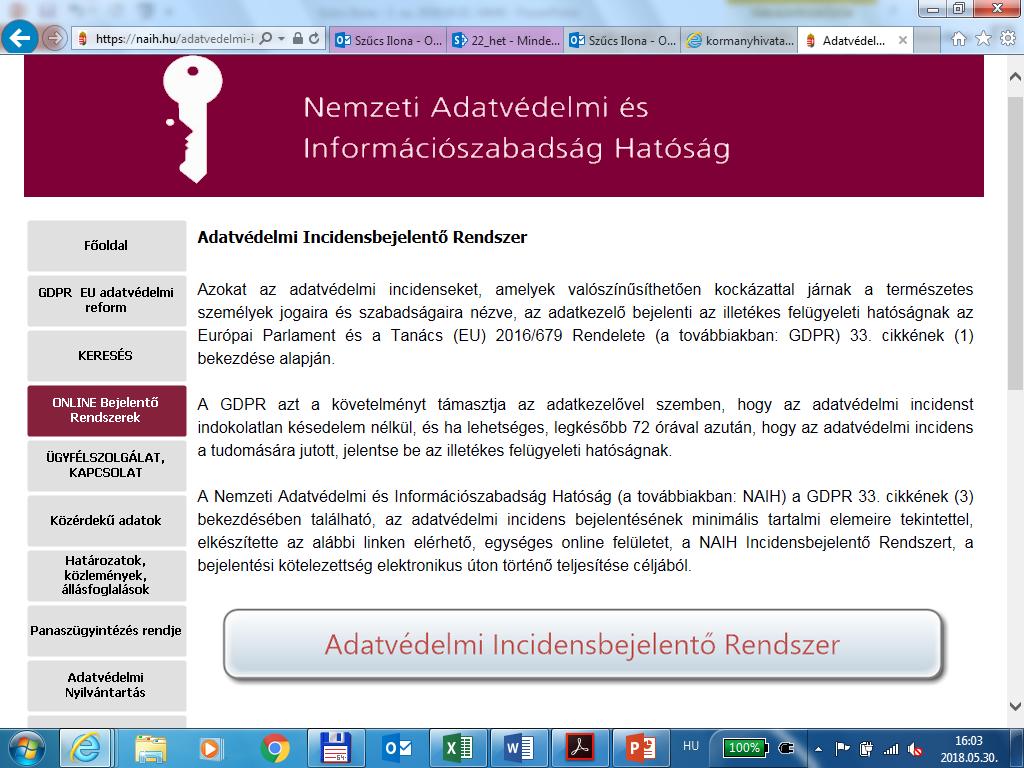
Task: Switch to second Szűcs Ilona Outlook tab
Action: (x=622, y=40)
